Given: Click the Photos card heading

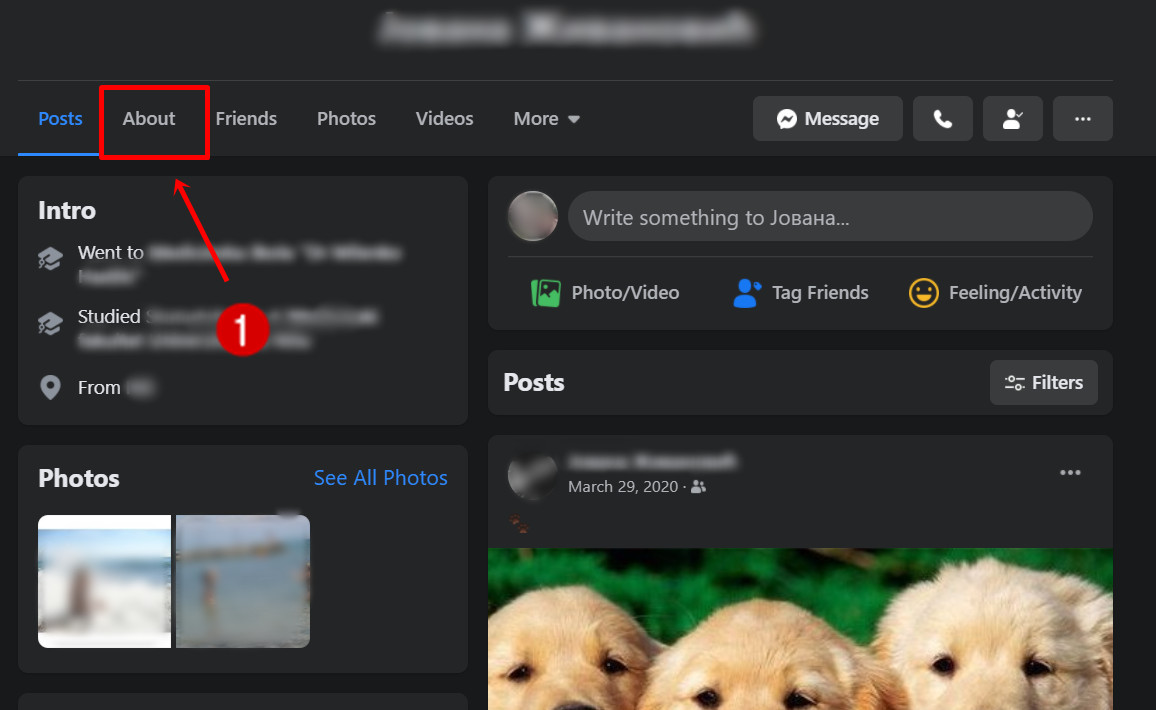Looking at the screenshot, I should point(79,478).
